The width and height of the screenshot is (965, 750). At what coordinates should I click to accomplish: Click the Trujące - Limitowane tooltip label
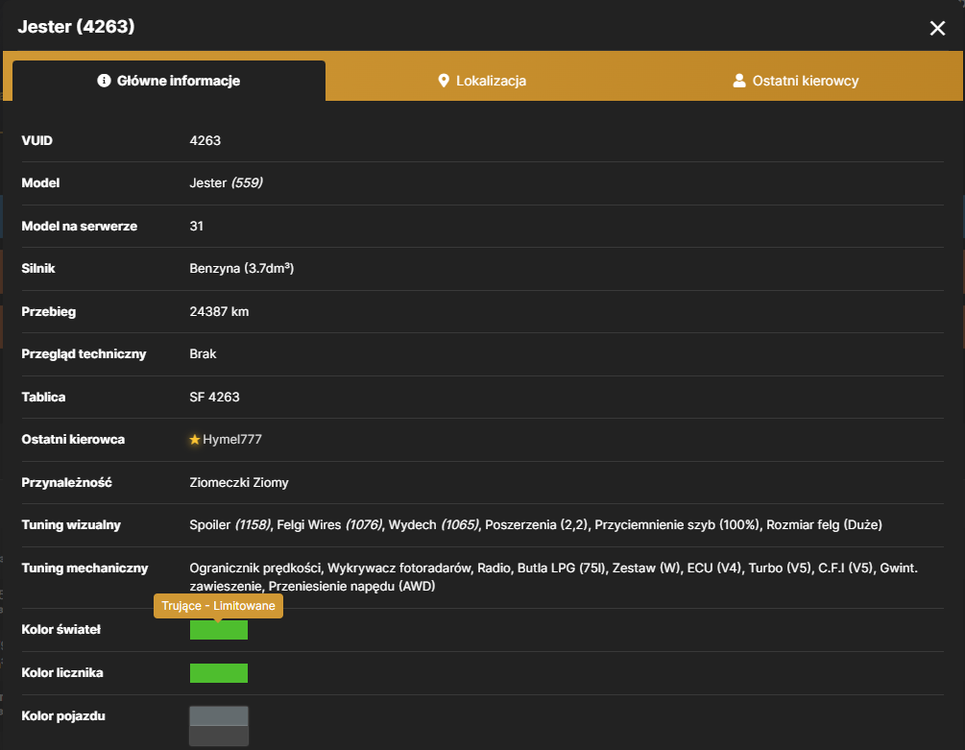[x=218, y=606]
